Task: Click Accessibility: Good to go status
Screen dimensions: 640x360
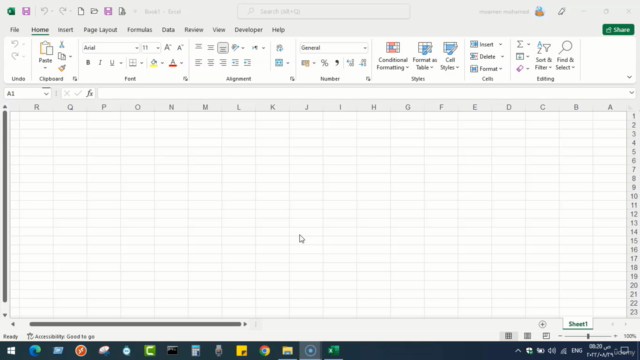Action: (x=61, y=337)
